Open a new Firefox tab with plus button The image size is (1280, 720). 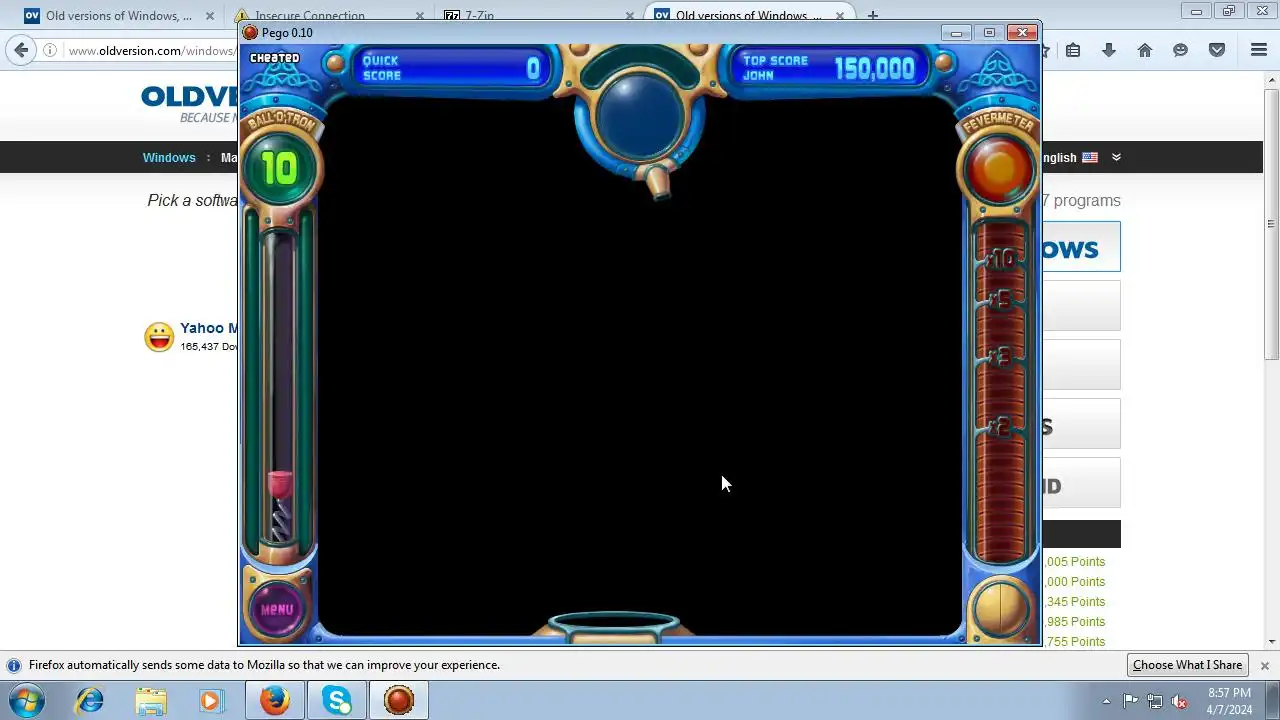[x=873, y=16]
